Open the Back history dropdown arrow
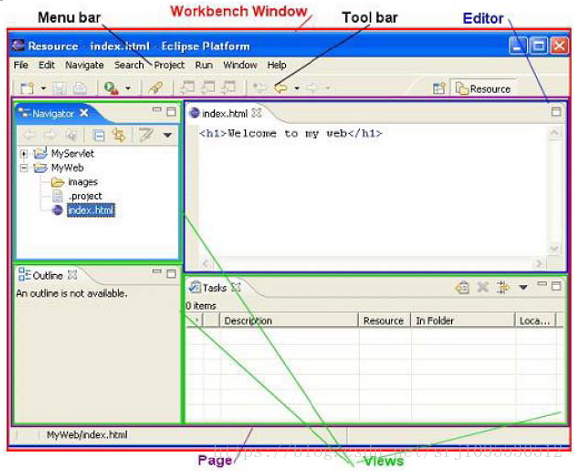 (297, 88)
